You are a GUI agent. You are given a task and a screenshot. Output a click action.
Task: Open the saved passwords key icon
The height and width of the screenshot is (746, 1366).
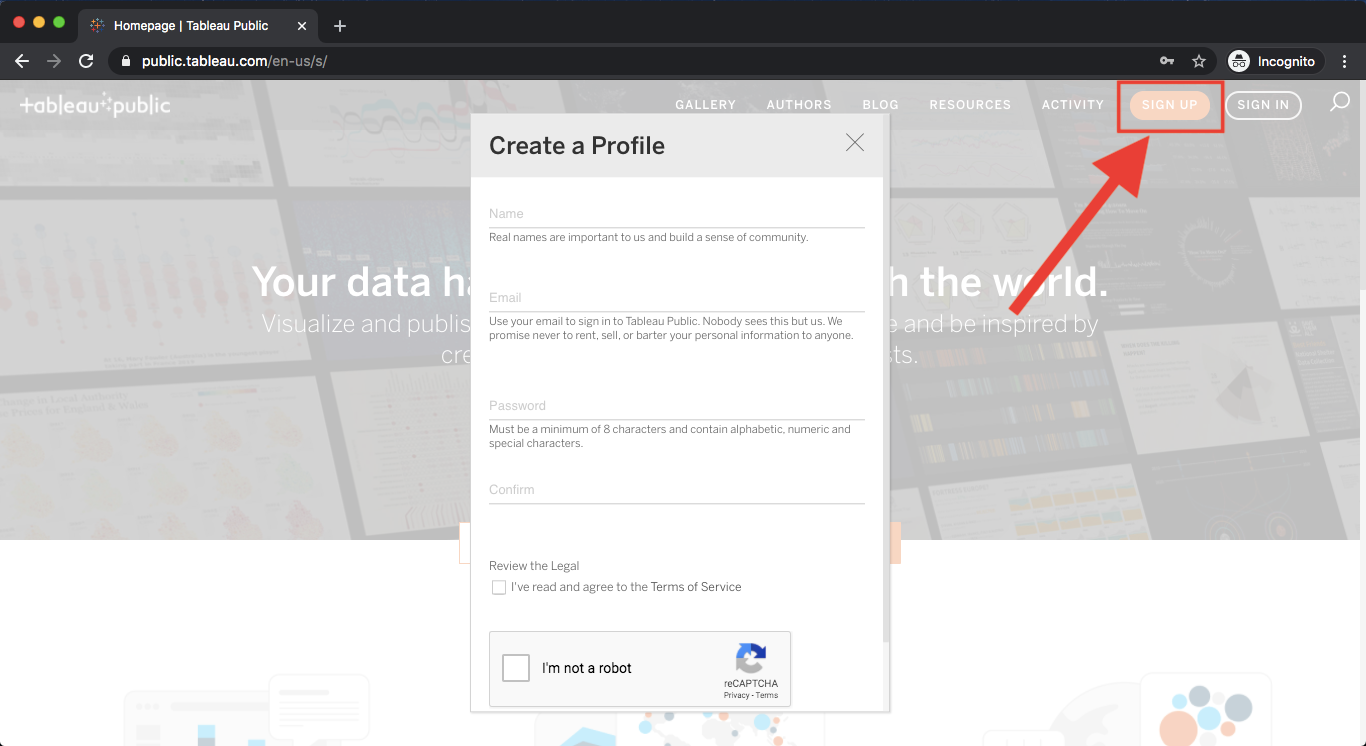[1167, 61]
